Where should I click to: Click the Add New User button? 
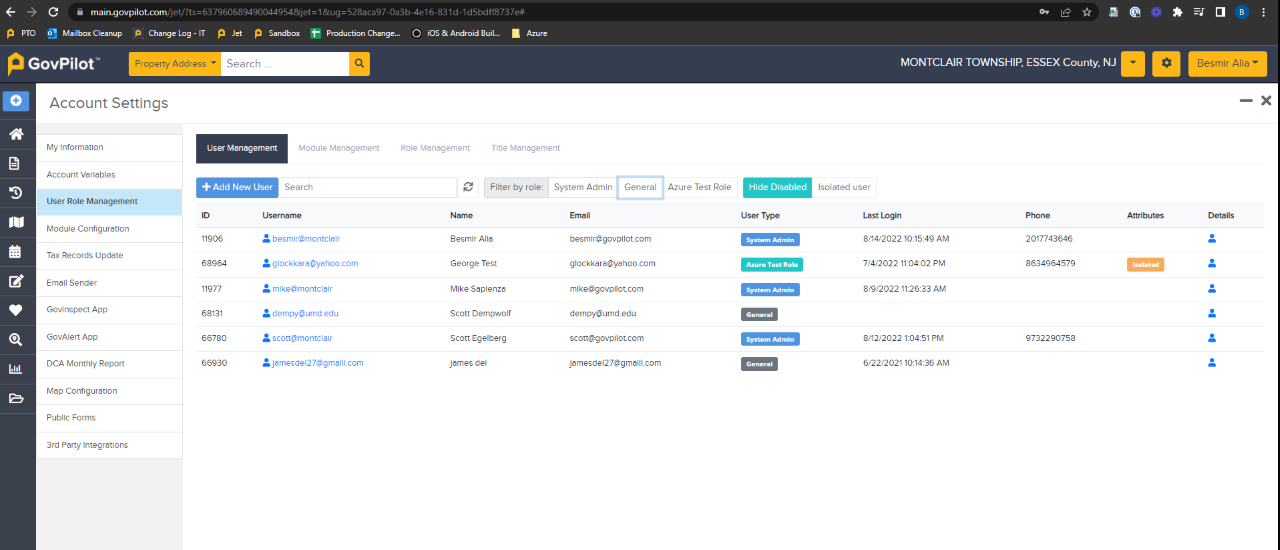click(x=237, y=187)
